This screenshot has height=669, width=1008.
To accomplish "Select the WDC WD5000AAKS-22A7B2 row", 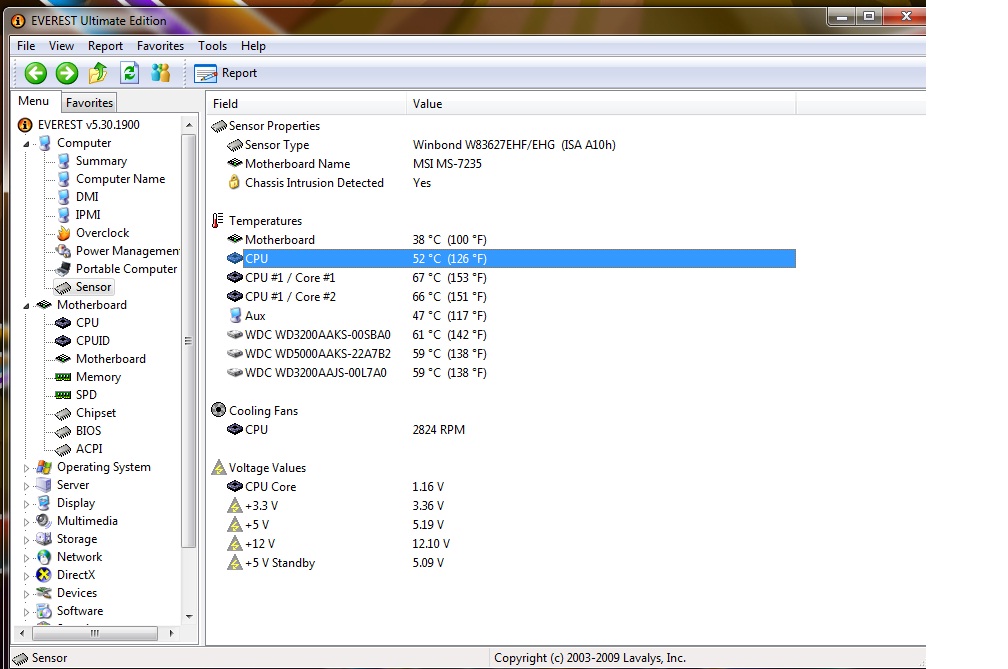I will [511, 353].
